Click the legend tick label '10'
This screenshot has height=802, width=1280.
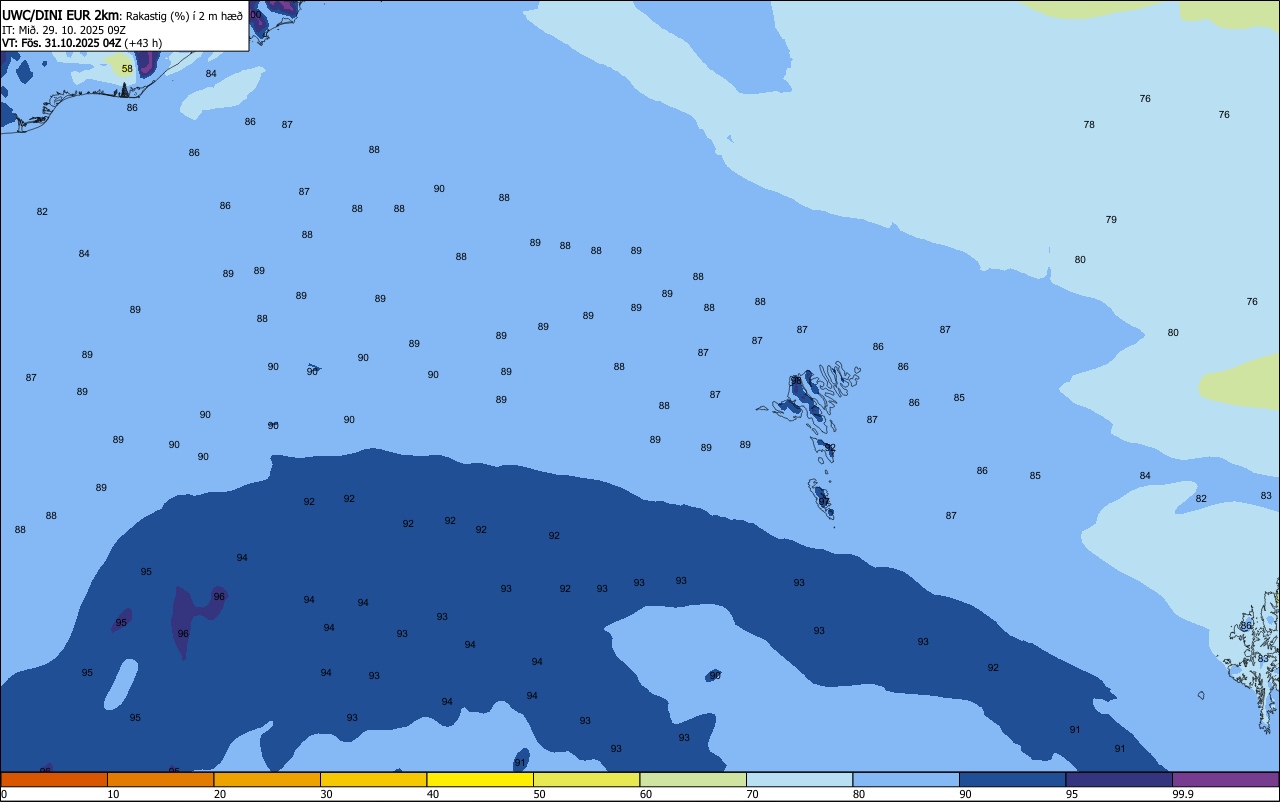coord(113,794)
